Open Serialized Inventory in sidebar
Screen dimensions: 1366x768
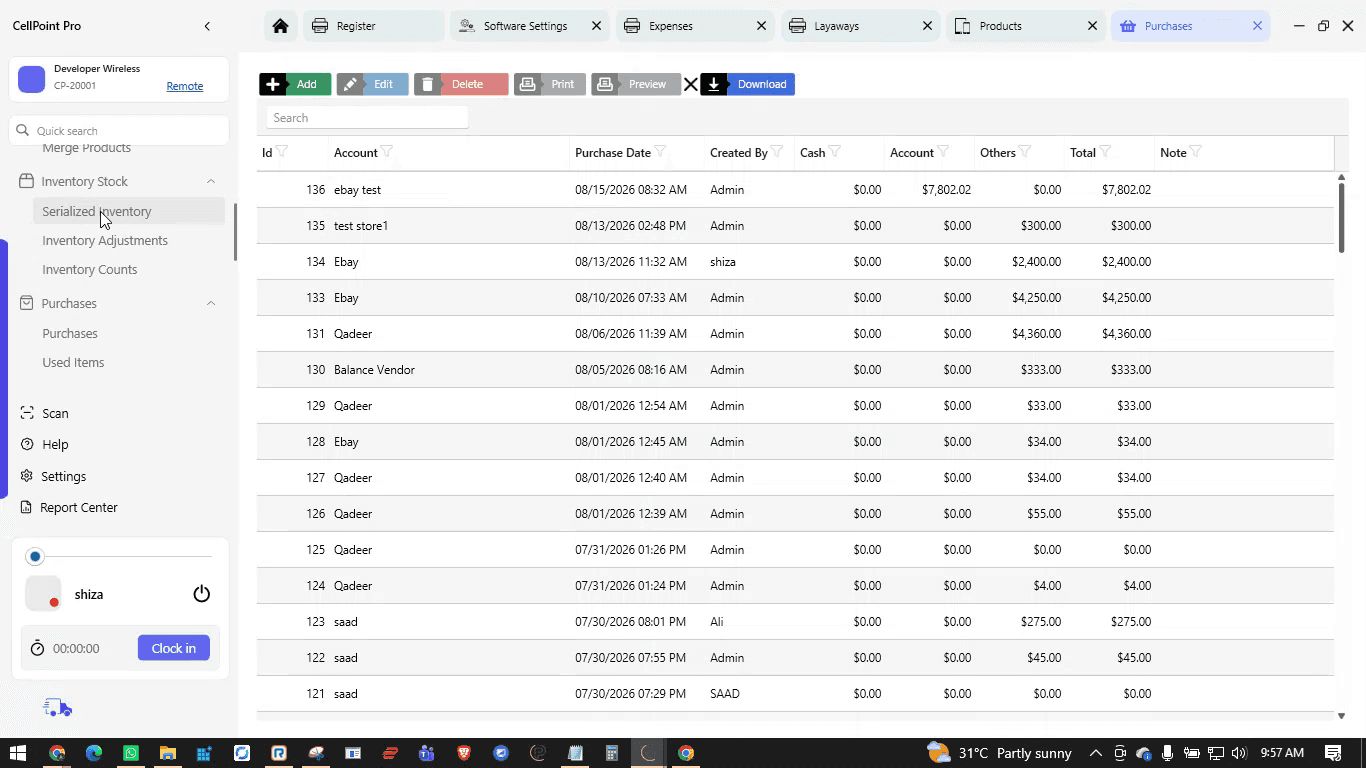point(97,211)
